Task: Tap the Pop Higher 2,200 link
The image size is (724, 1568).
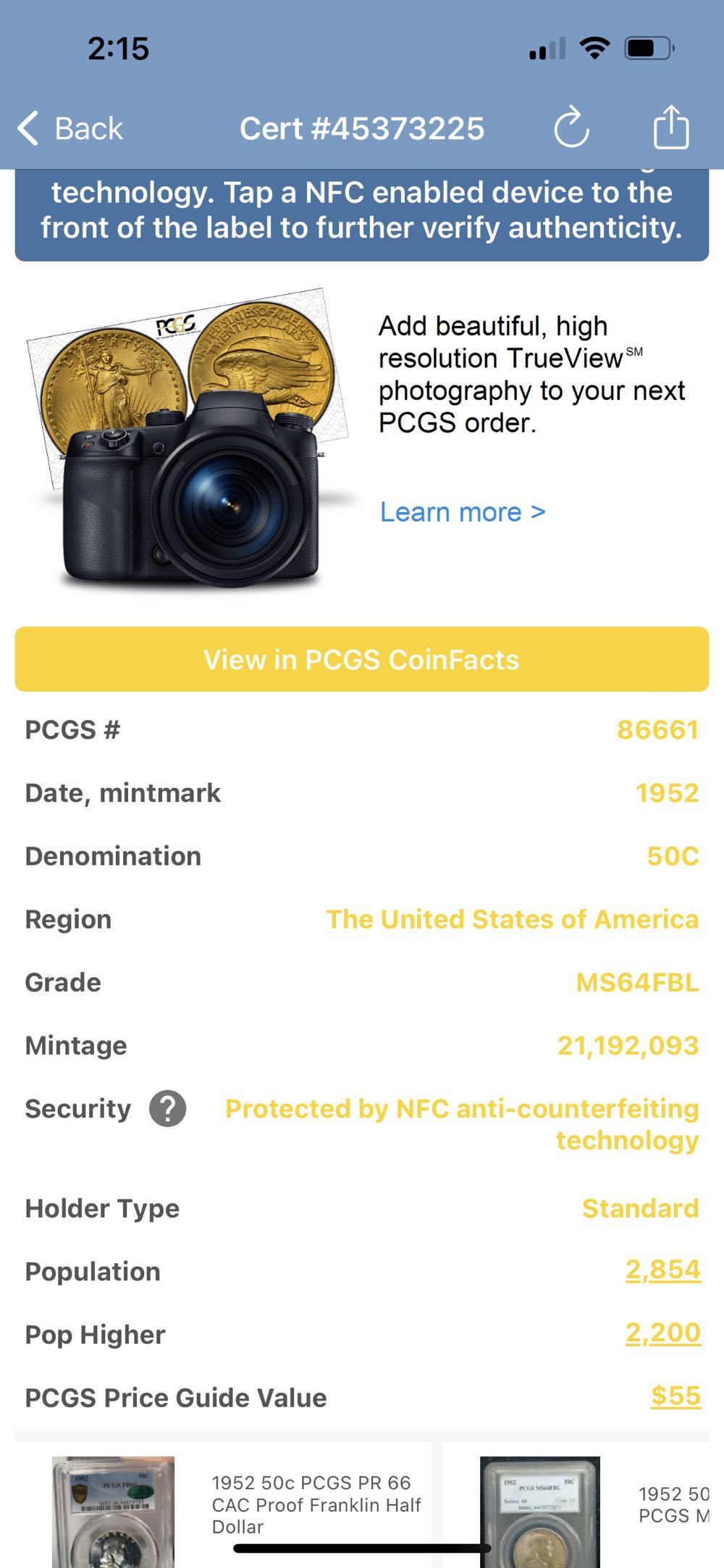Action: point(662,1333)
